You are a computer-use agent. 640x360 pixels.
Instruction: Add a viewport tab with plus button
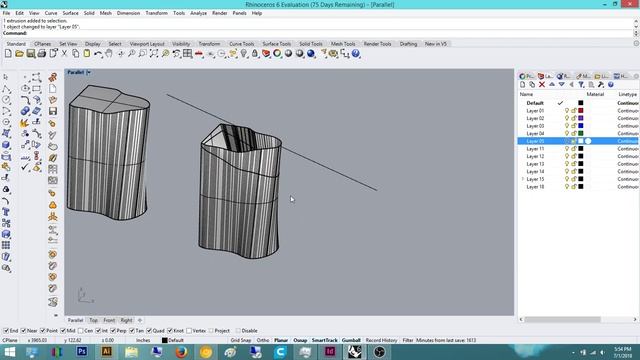pos(140,320)
